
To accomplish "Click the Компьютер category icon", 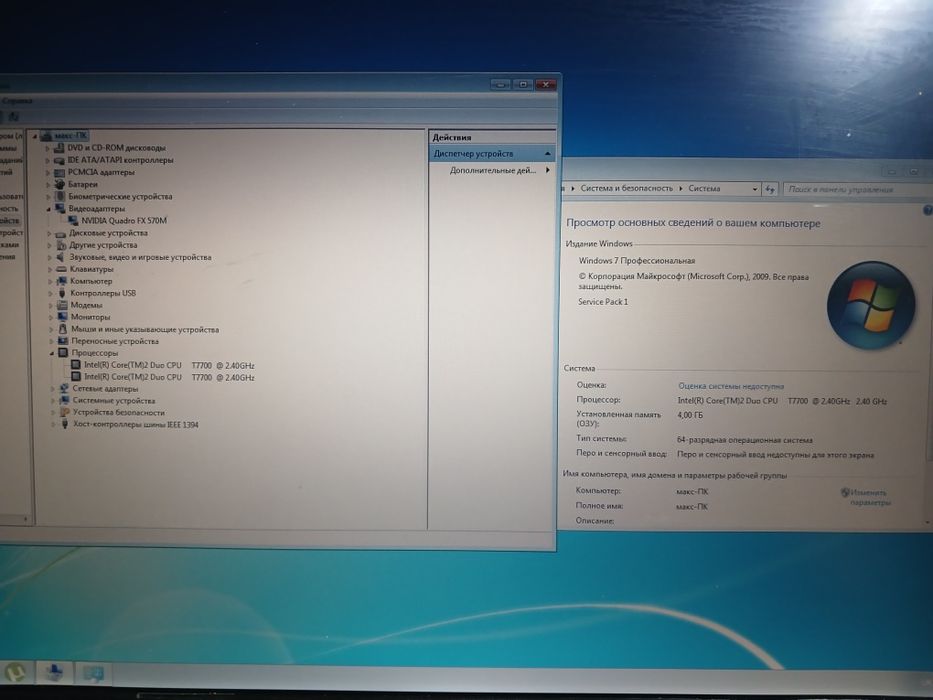I will (x=61, y=281).
